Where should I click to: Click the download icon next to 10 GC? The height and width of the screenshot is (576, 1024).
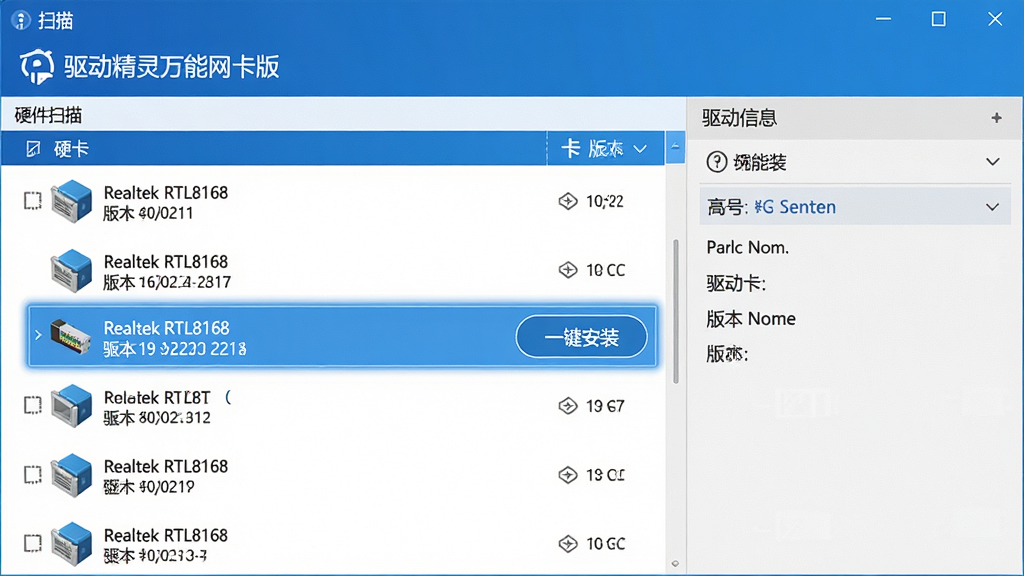[568, 543]
